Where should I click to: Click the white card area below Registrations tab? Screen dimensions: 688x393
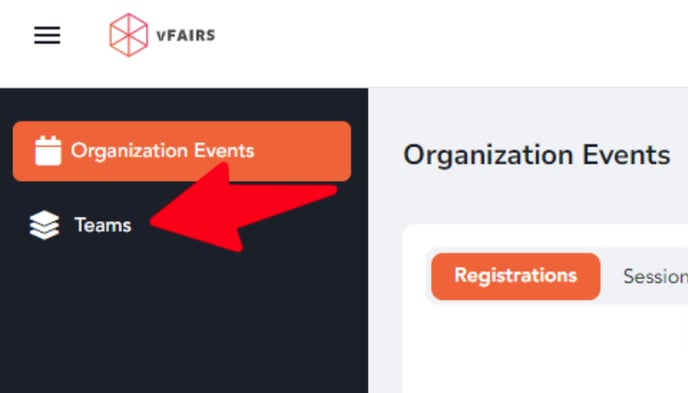544,351
